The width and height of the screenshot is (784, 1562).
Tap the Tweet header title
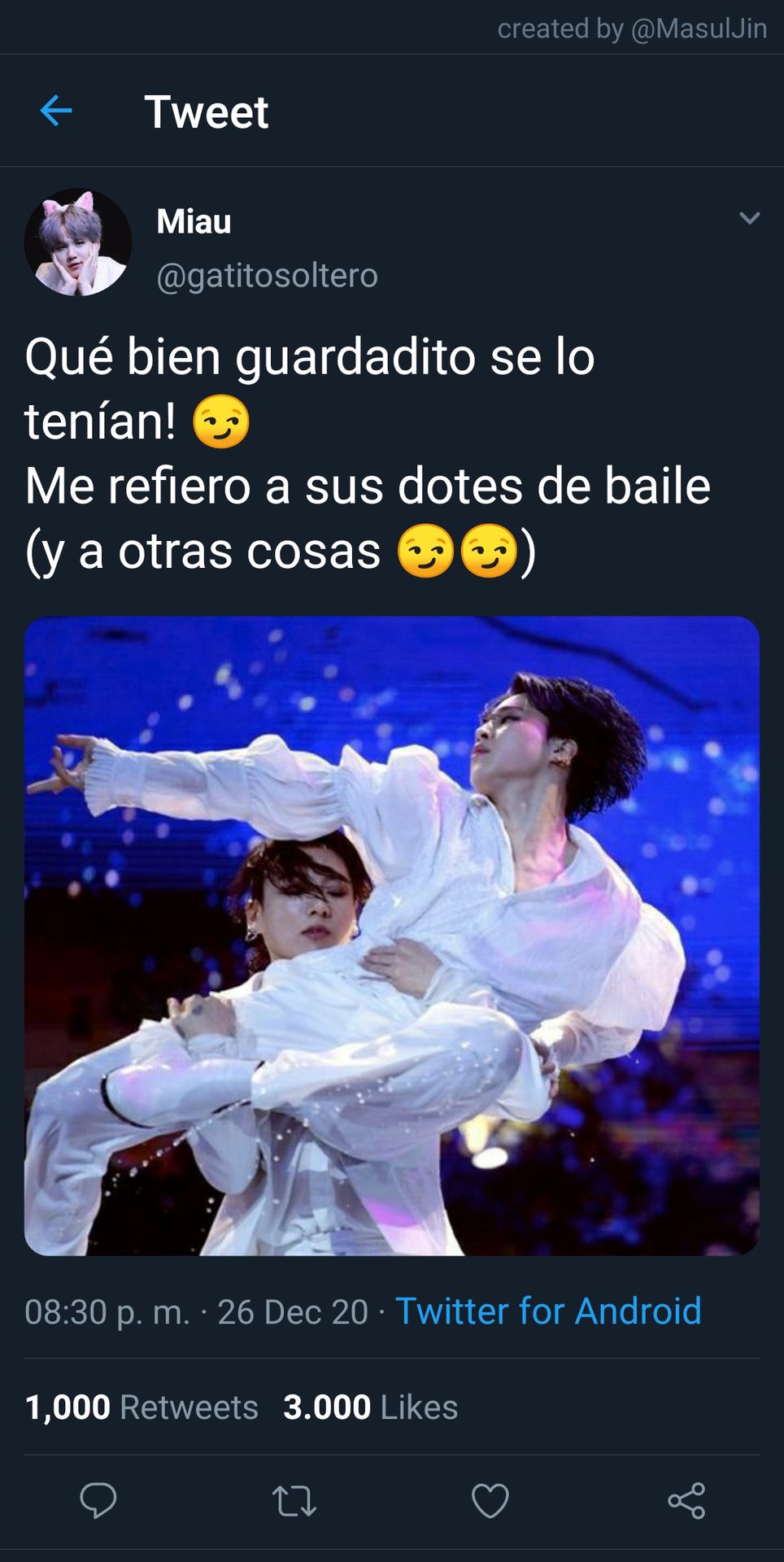(x=207, y=111)
